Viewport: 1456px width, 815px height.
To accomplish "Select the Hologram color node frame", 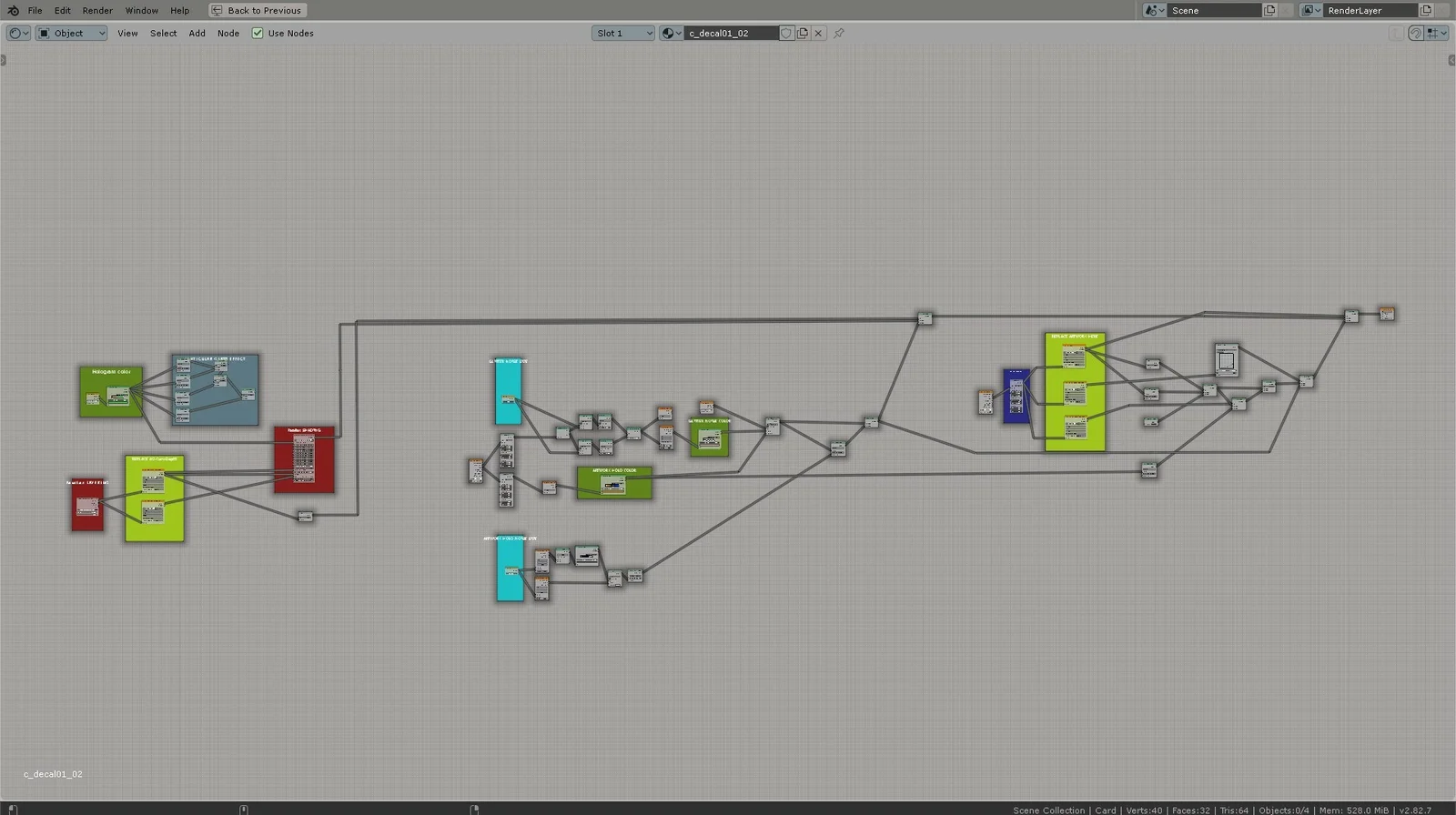I will (110, 372).
